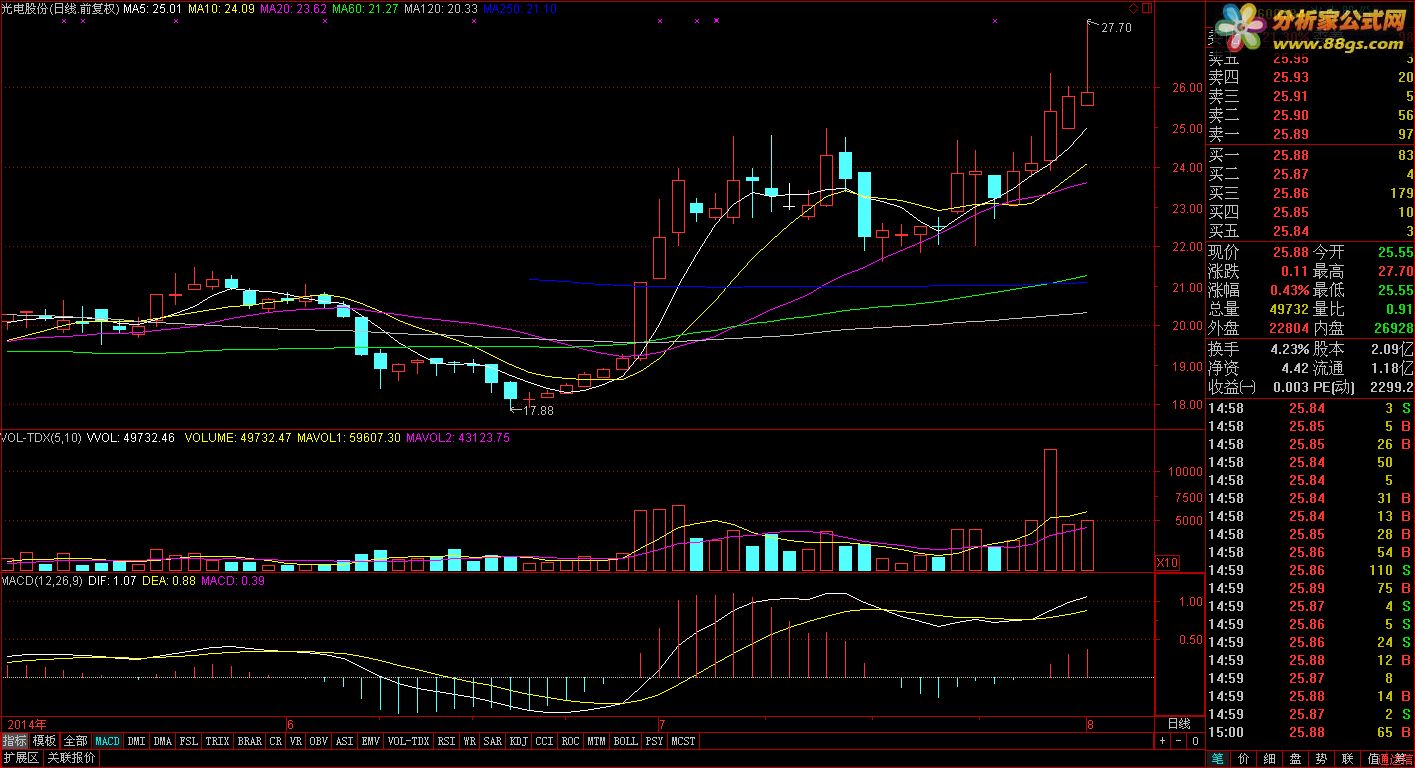The image size is (1415, 768).
Task: Click the MACD(12,26,9) panel title
Action: tap(42, 580)
